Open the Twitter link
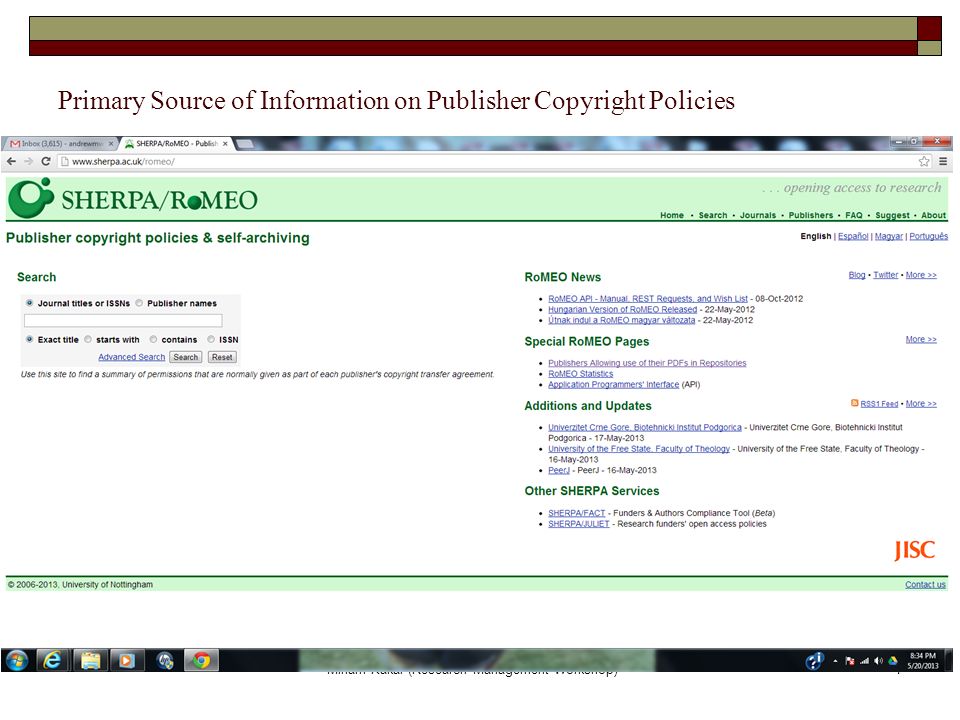The width and height of the screenshot is (960, 720). click(x=885, y=275)
